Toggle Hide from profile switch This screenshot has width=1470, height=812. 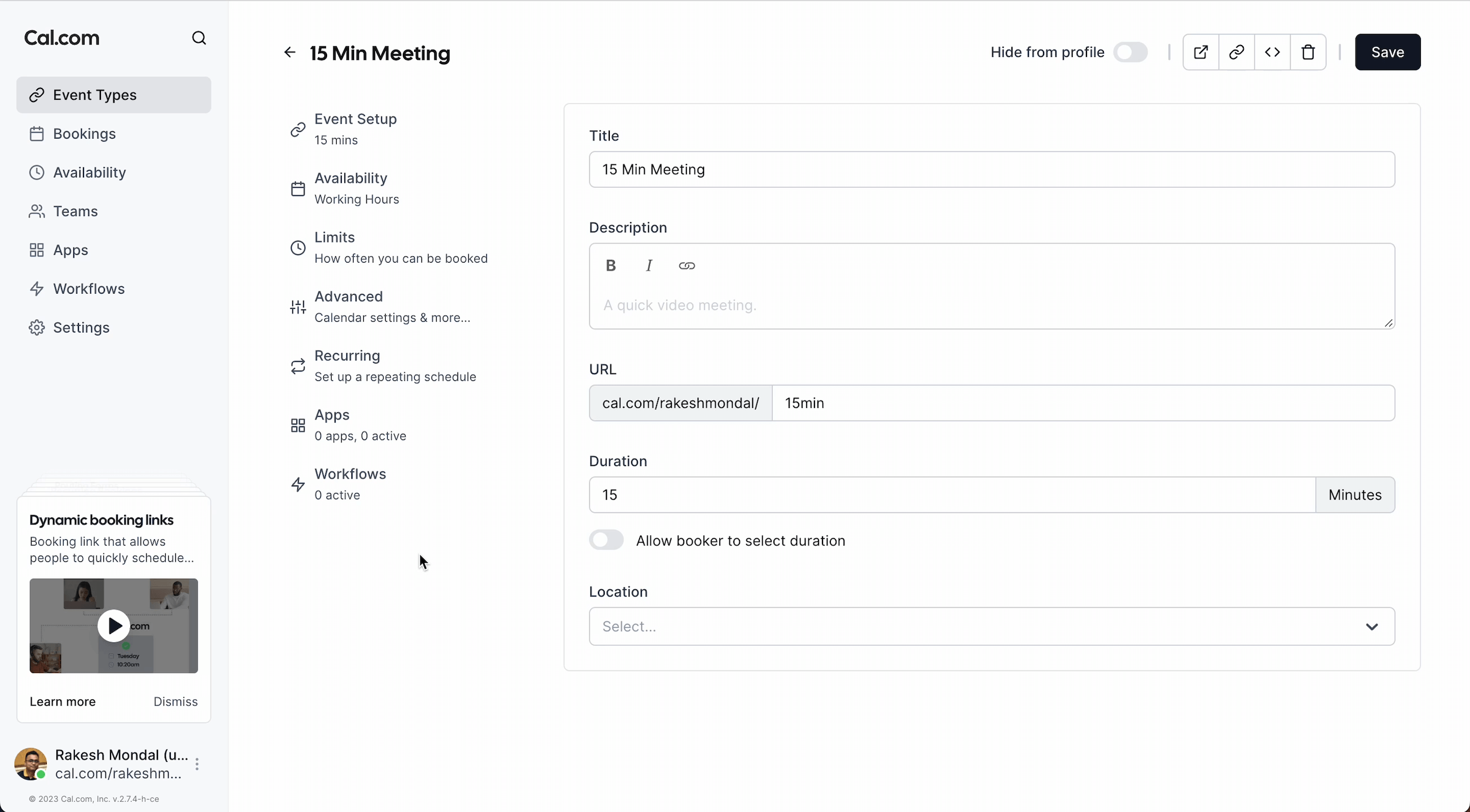[x=1130, y=52]
